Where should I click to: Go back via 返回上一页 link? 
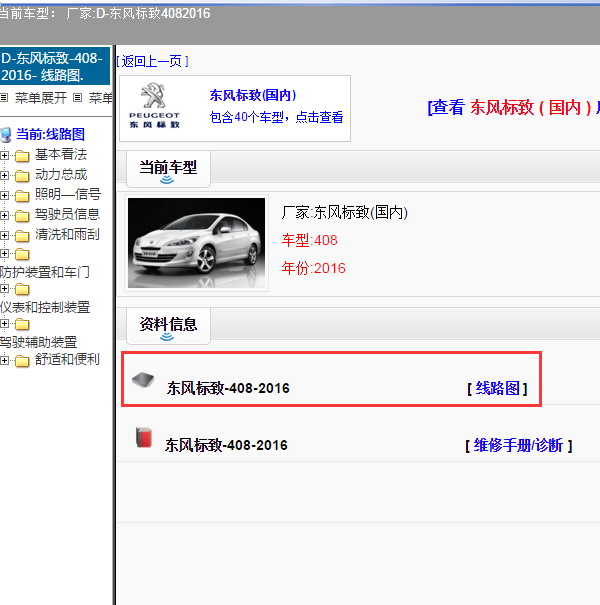(152, 61)
